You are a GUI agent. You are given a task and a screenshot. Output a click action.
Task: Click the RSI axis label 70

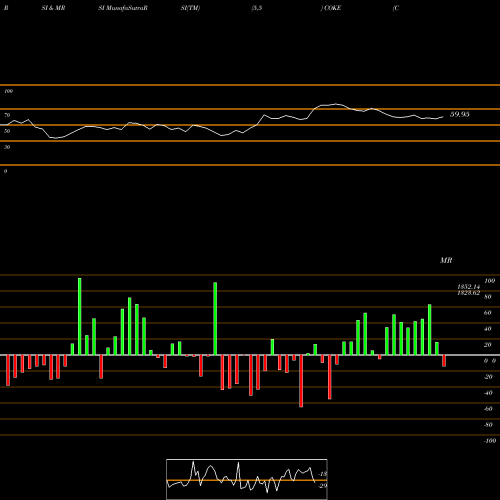click(x=7, y=115)
